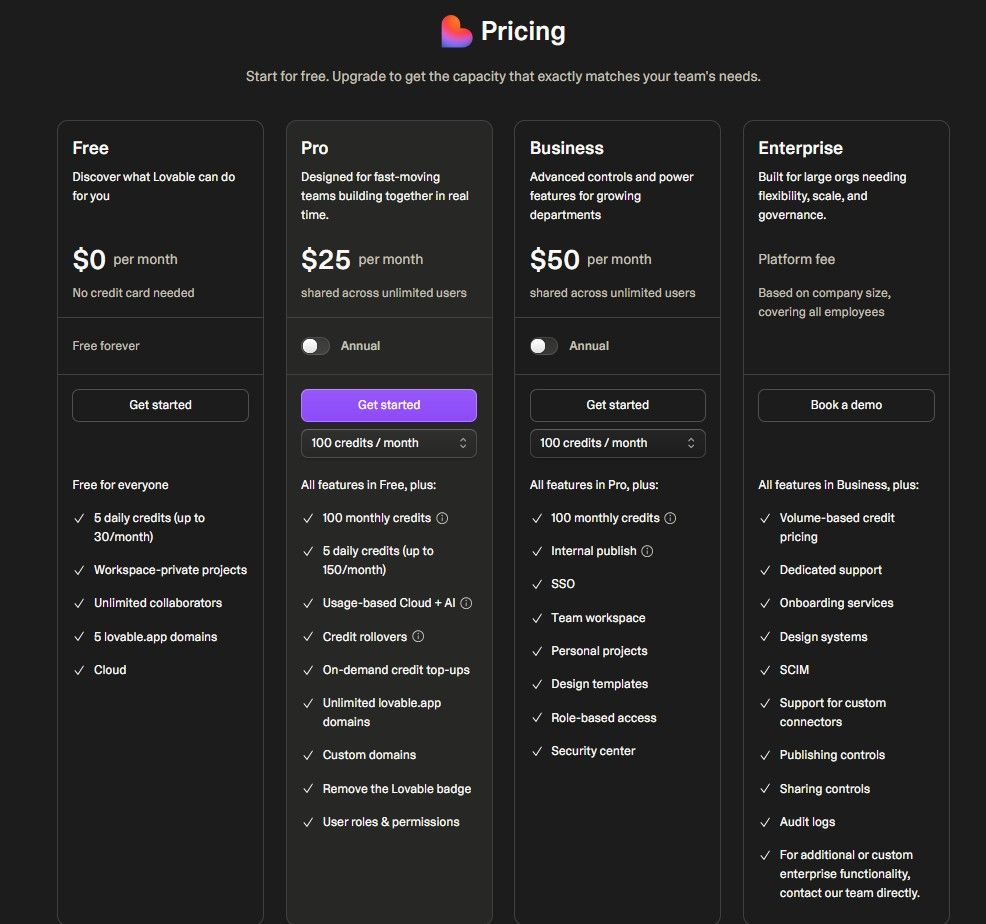Click the $25 per month price

(x=362, y=260)
